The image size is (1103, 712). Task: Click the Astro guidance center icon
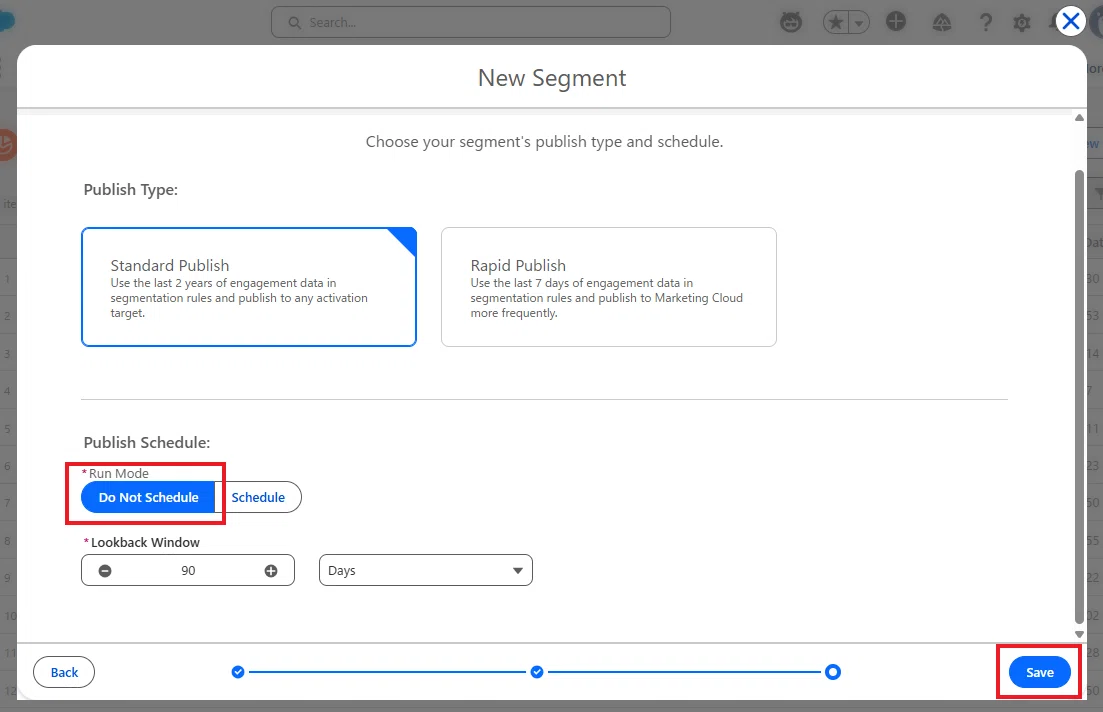tap(791, 23)
